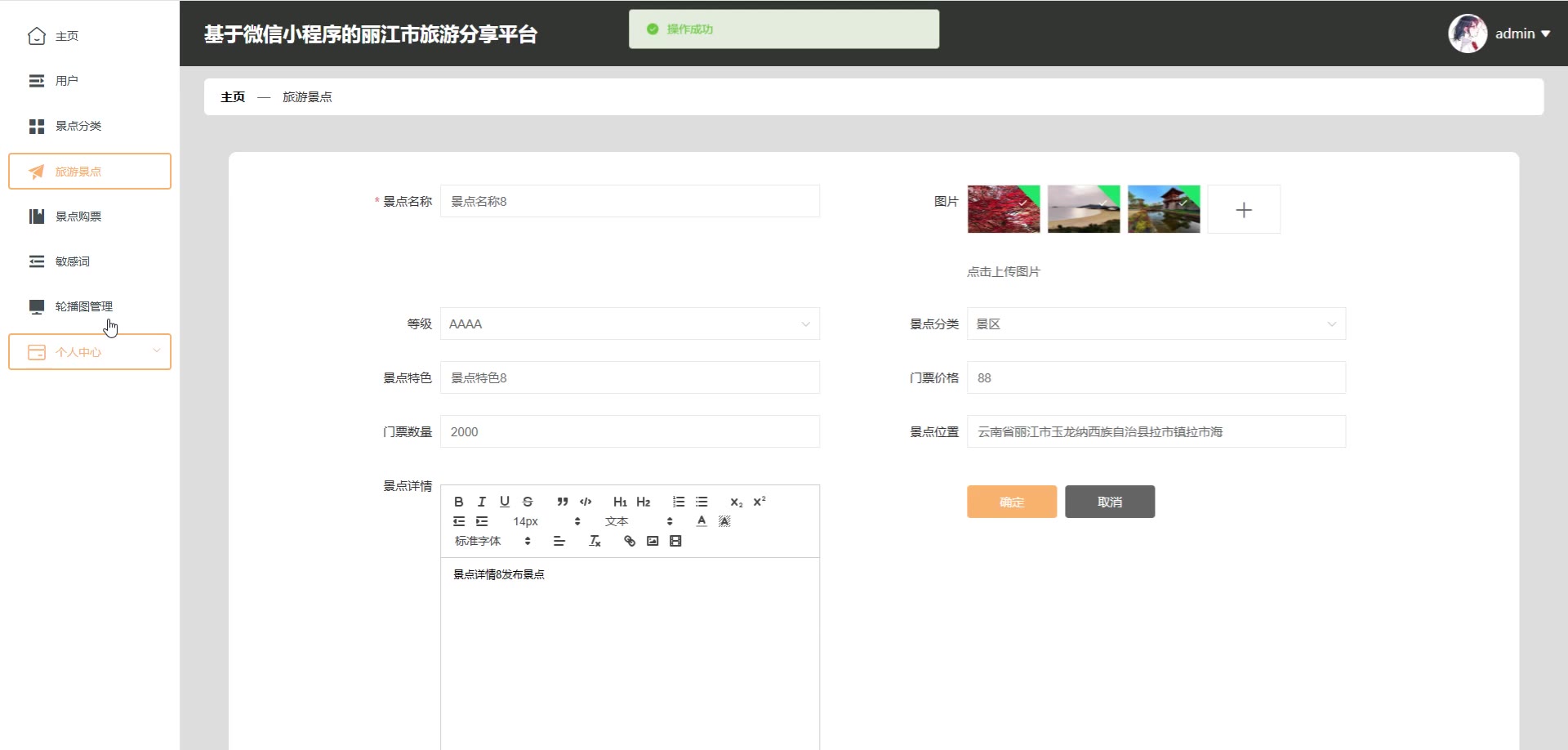Click the 旅游景点 breadcrumb

tap(307, 96)
